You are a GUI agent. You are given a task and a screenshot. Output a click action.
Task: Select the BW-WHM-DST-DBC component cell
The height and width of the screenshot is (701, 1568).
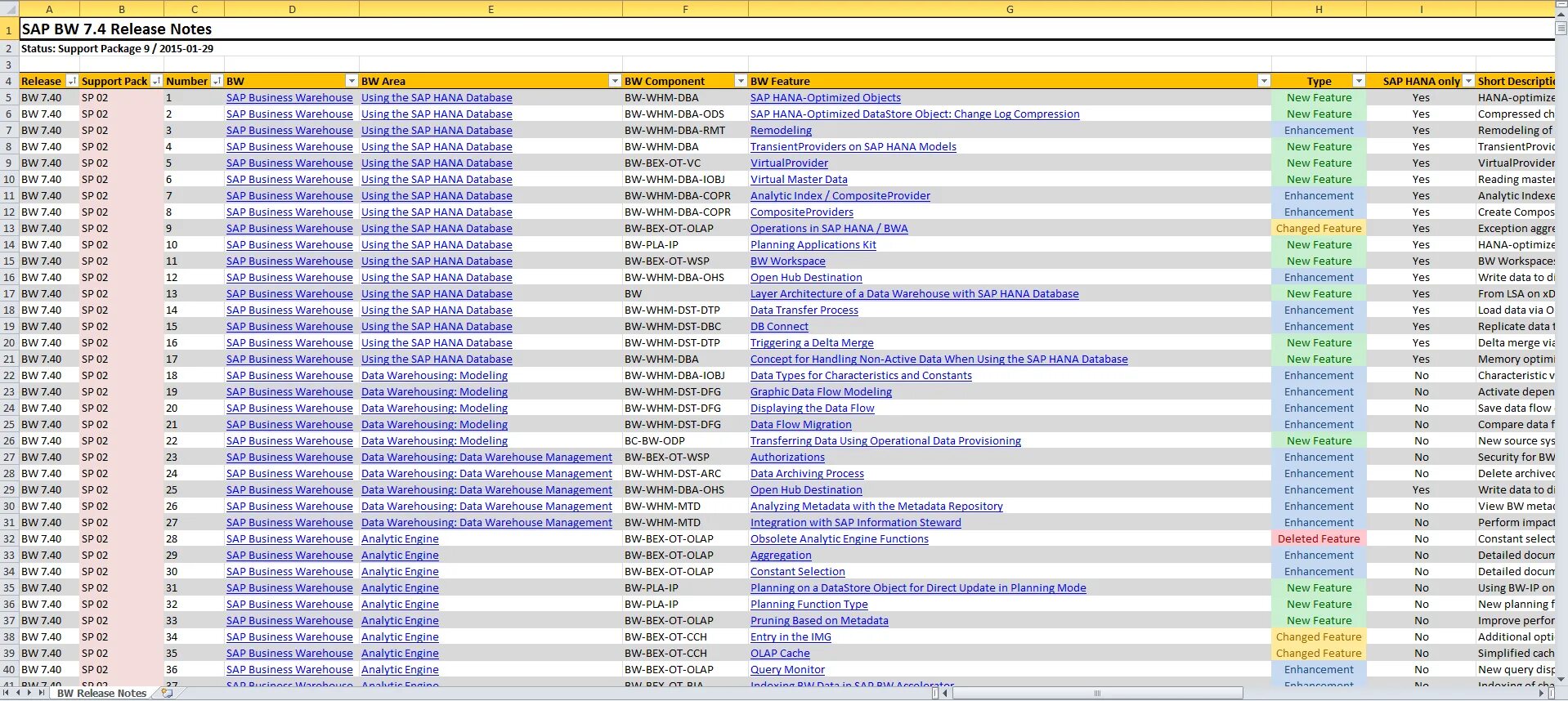click(x=685, y=326)
